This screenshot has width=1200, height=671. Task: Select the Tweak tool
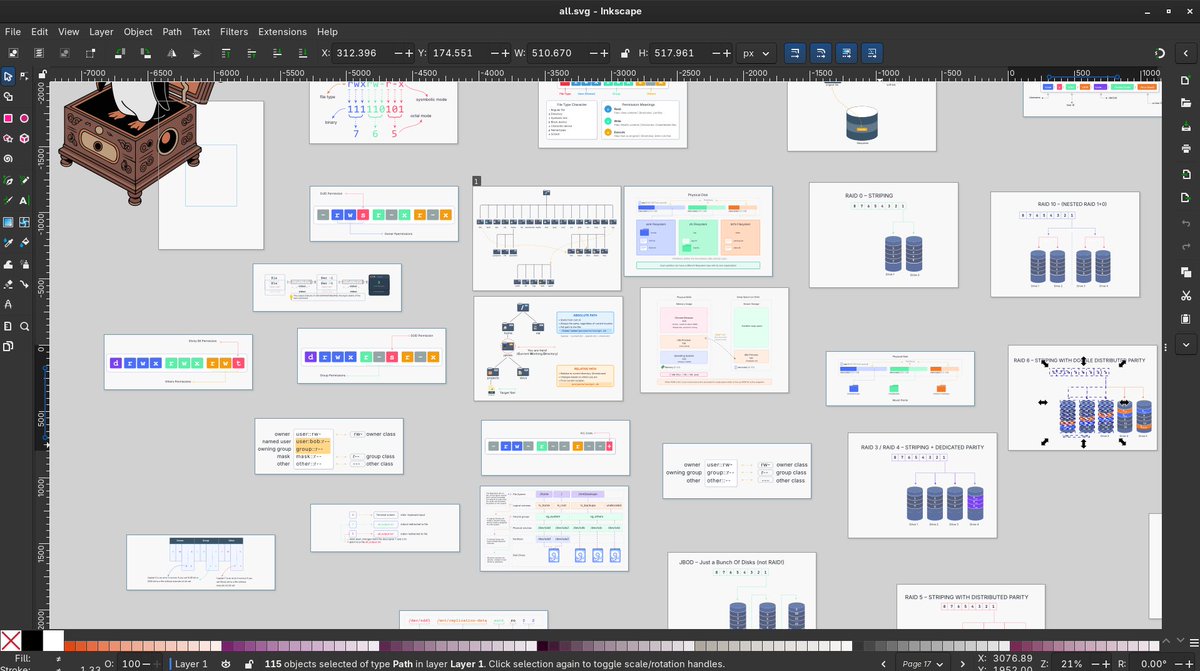pos(8,264)
